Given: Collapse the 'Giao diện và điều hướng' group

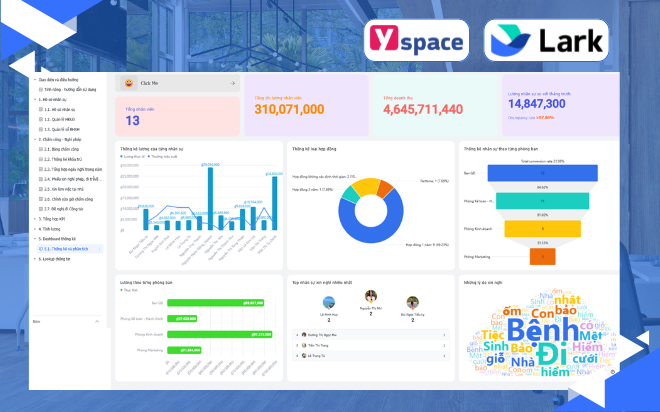Looking at the screenshot, I should (x=35, y=80).
